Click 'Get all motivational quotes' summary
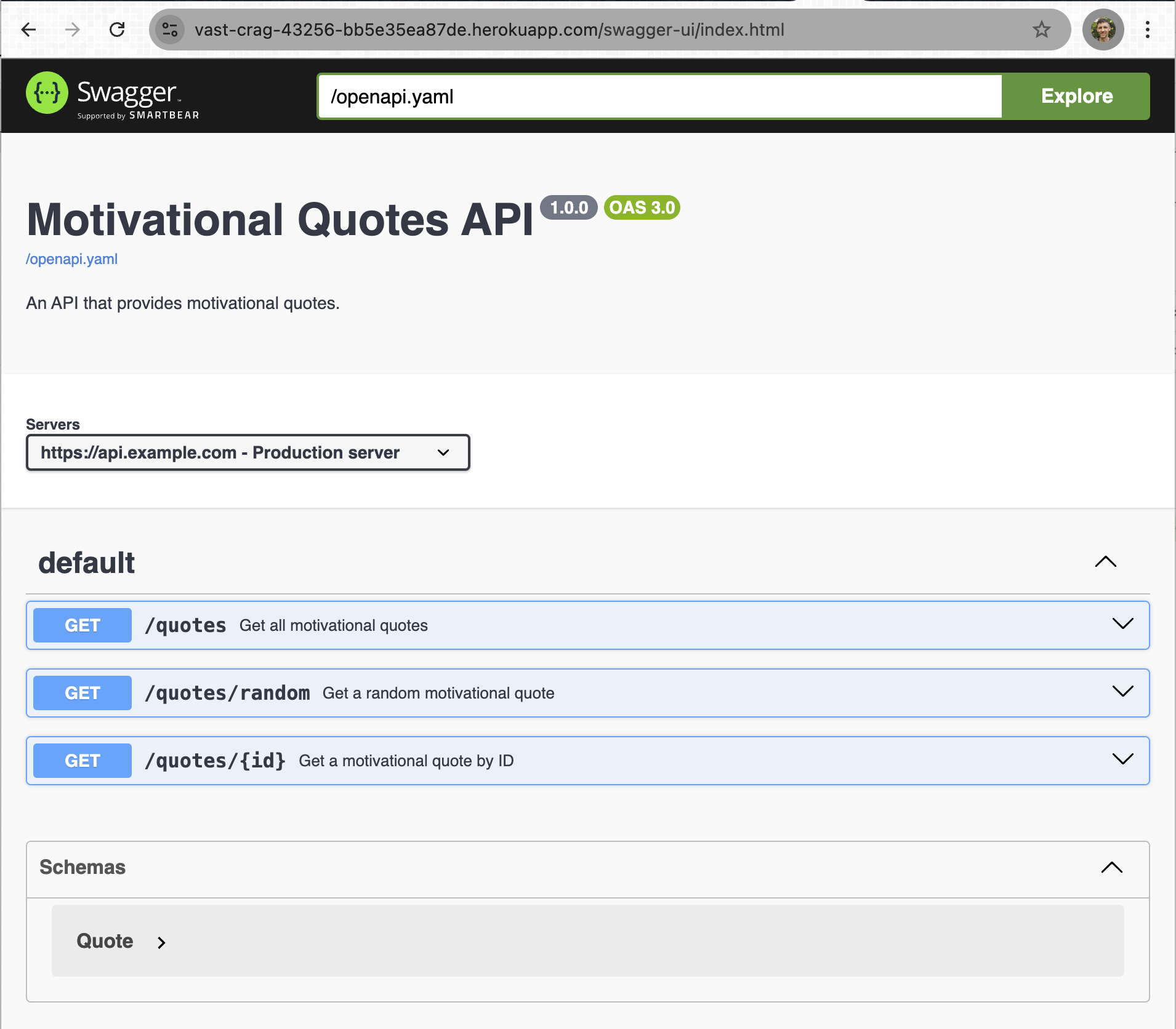Viewport: 1176px width, 1029px height. coord(334,625)
